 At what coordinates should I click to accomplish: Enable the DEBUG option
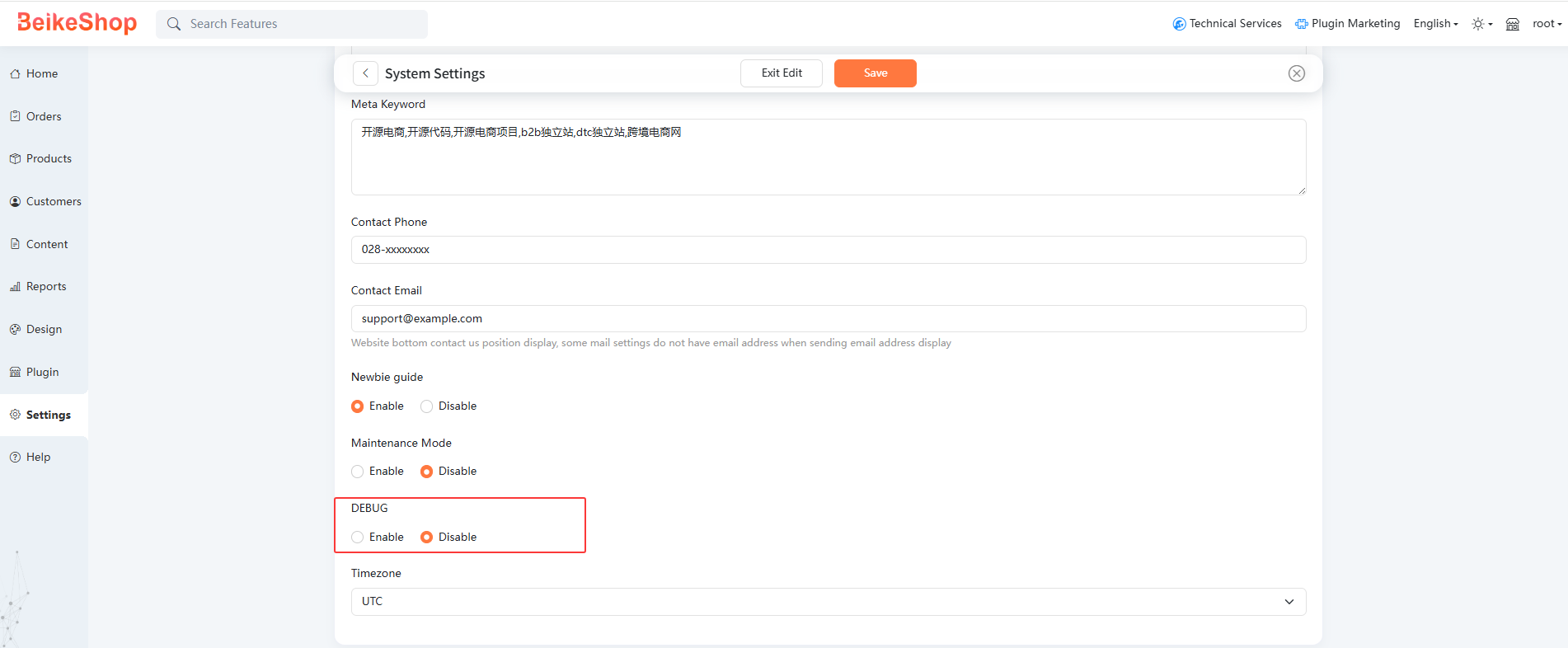[x=357, y=538]
